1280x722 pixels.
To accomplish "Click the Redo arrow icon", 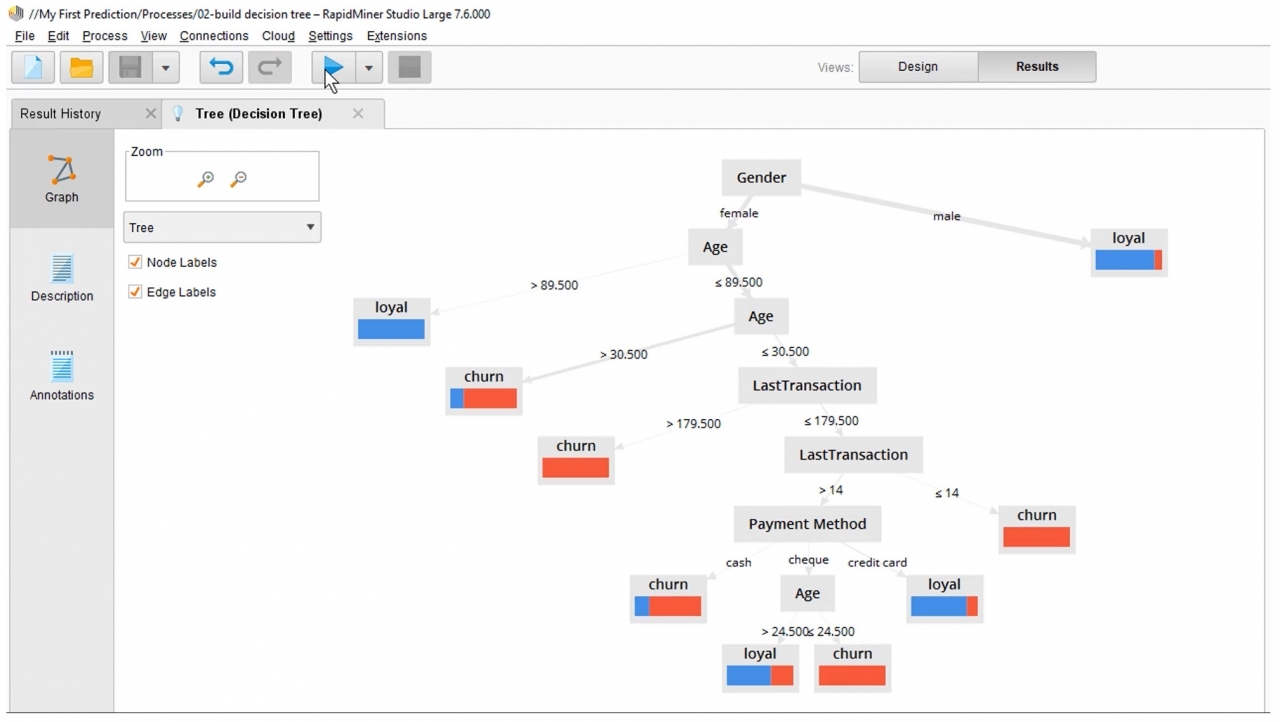I will (269, 67).
